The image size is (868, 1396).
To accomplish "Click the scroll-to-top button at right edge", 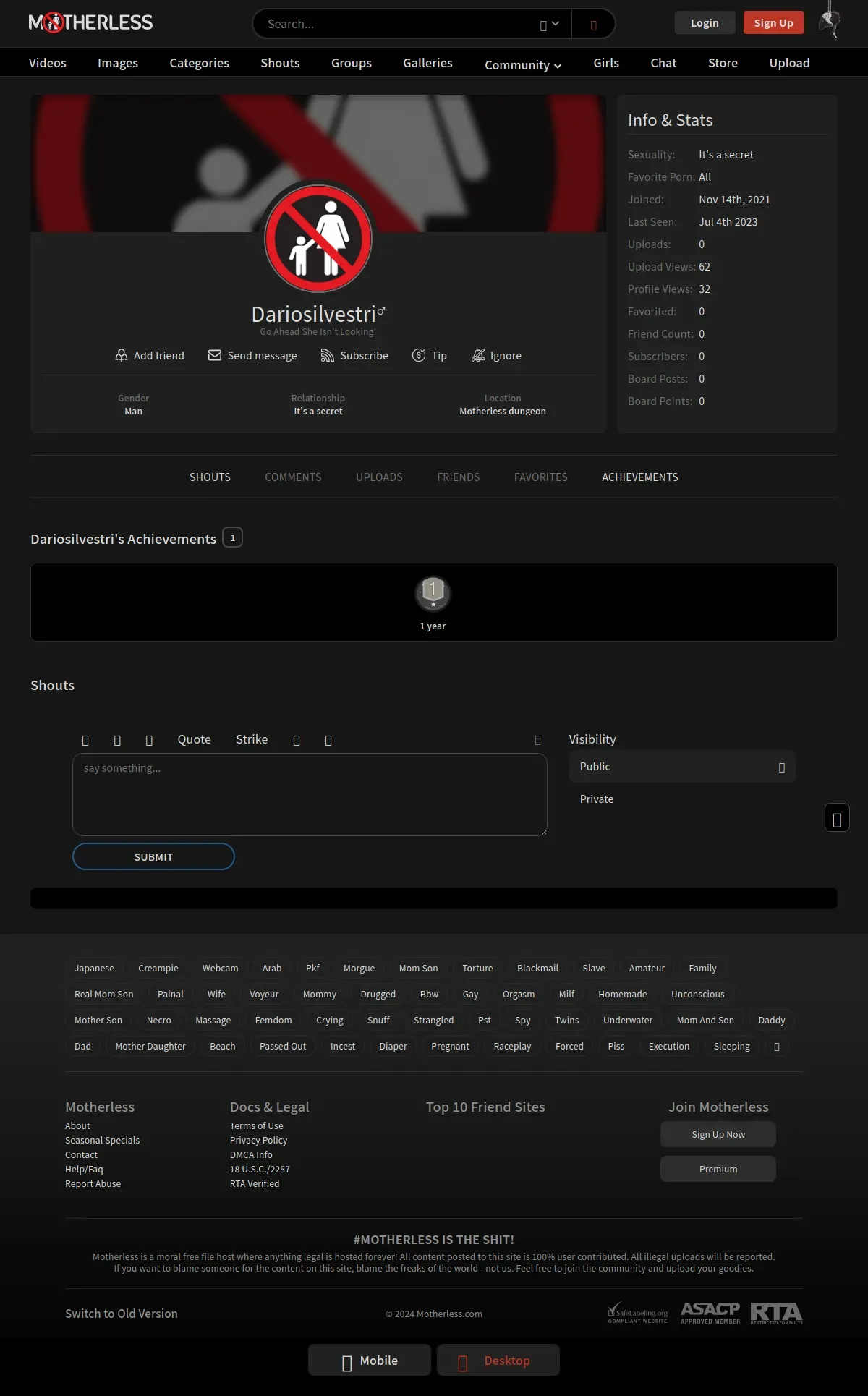I will point(837,818).
